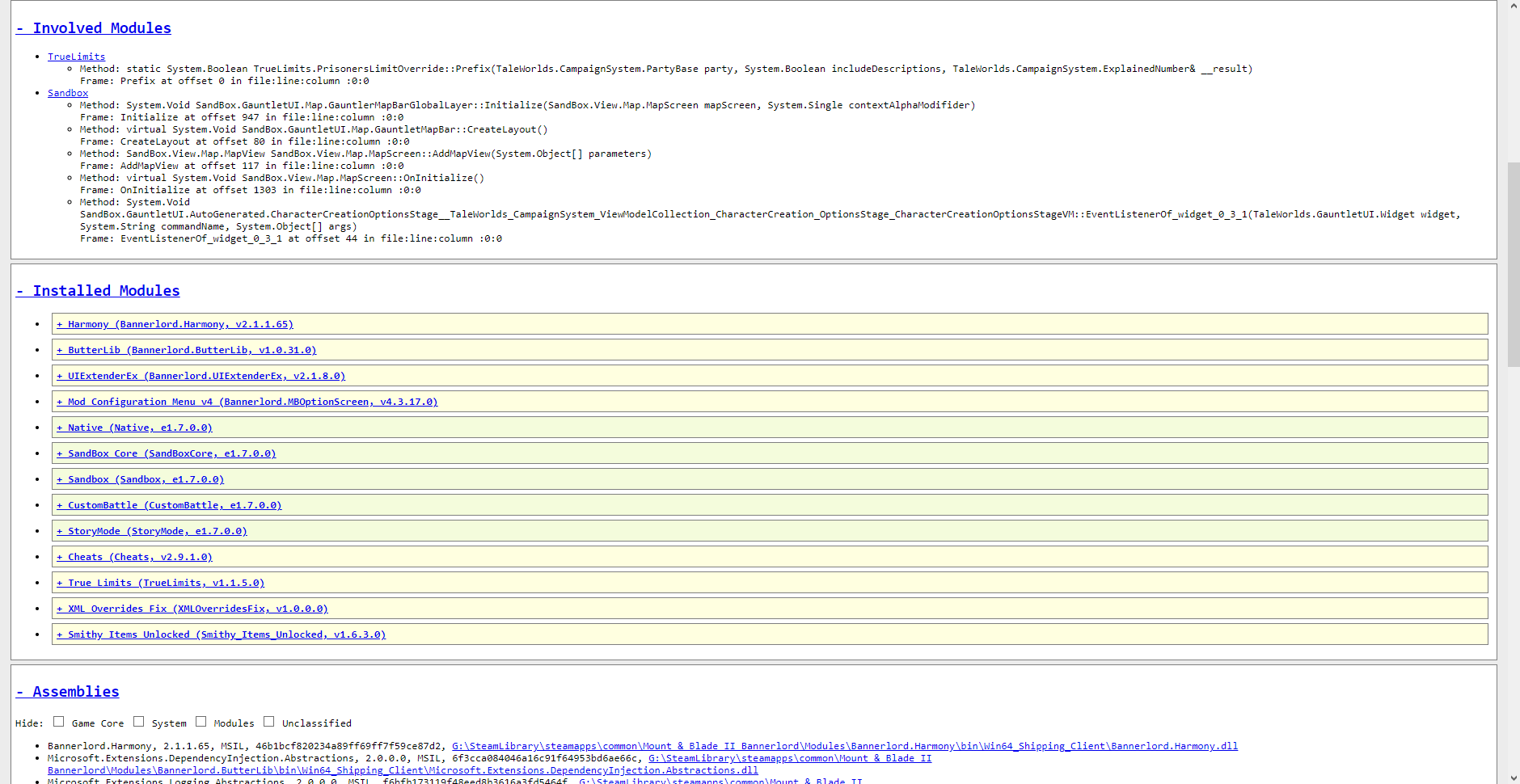Expand Sandbox (Sandbox, e1.7.0.0) module
The width and height of the screenshot is (1520, 784).
pyautogui.click(x=140, y=479)
